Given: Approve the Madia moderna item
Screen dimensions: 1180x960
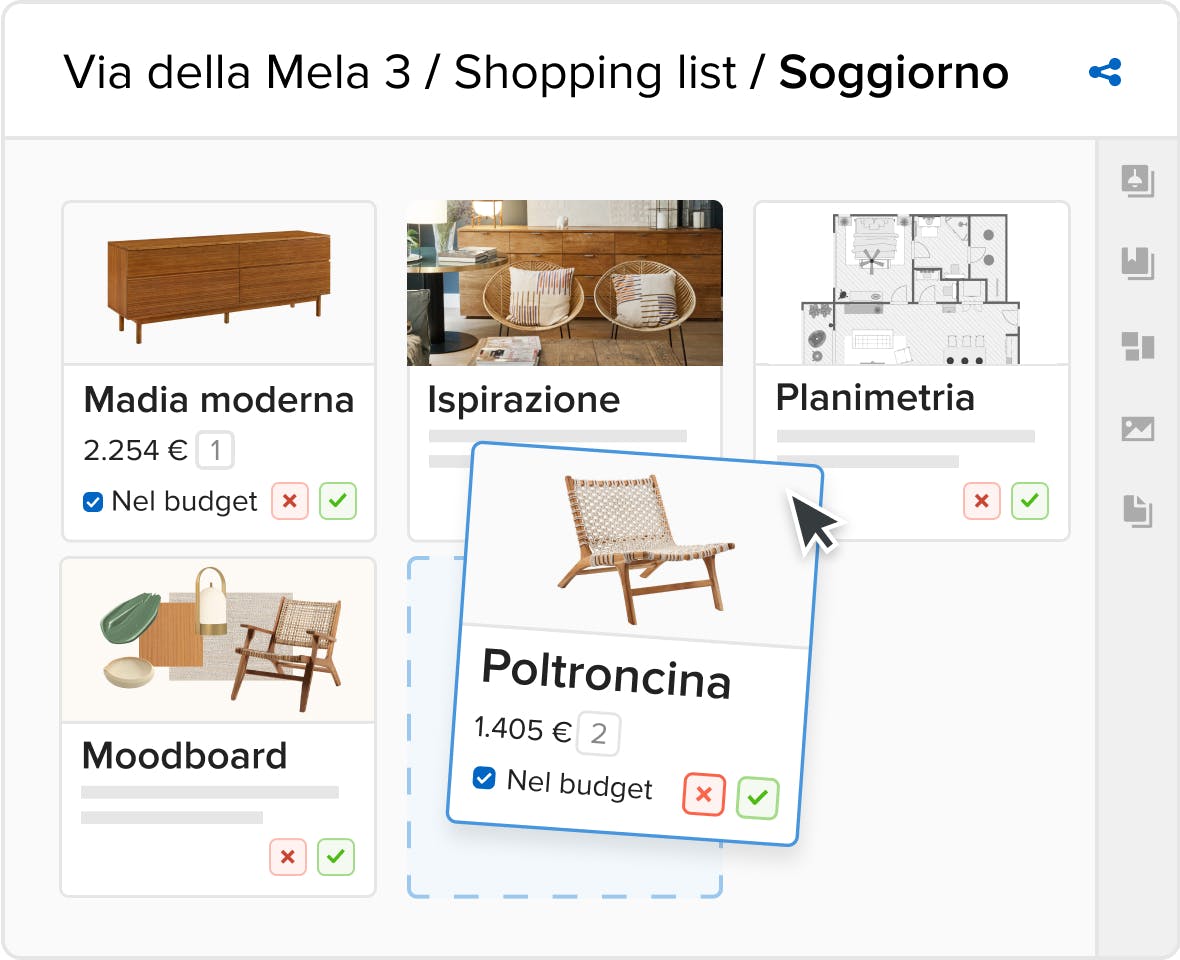Looking at the screenshot, I should tap(338, 501).
